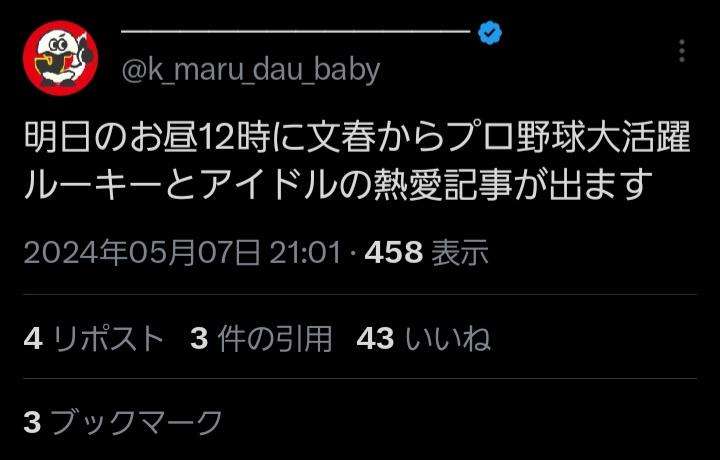This screenshot has width=720, height=460.
Task: Click the 表示 label beside 458
Action: [x=460, y=252]
